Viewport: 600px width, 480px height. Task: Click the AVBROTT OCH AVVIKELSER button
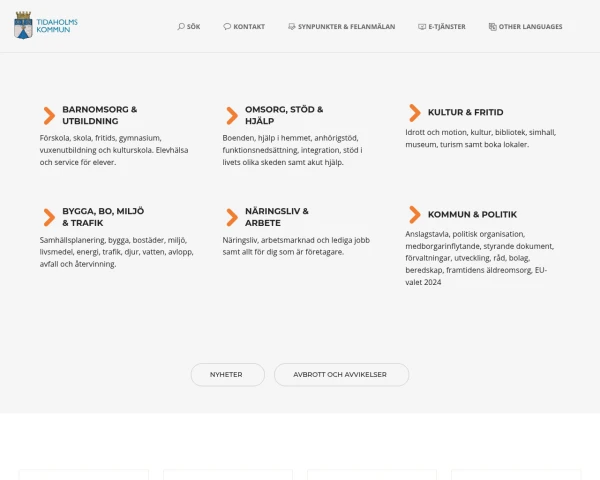tap(341, 375)
